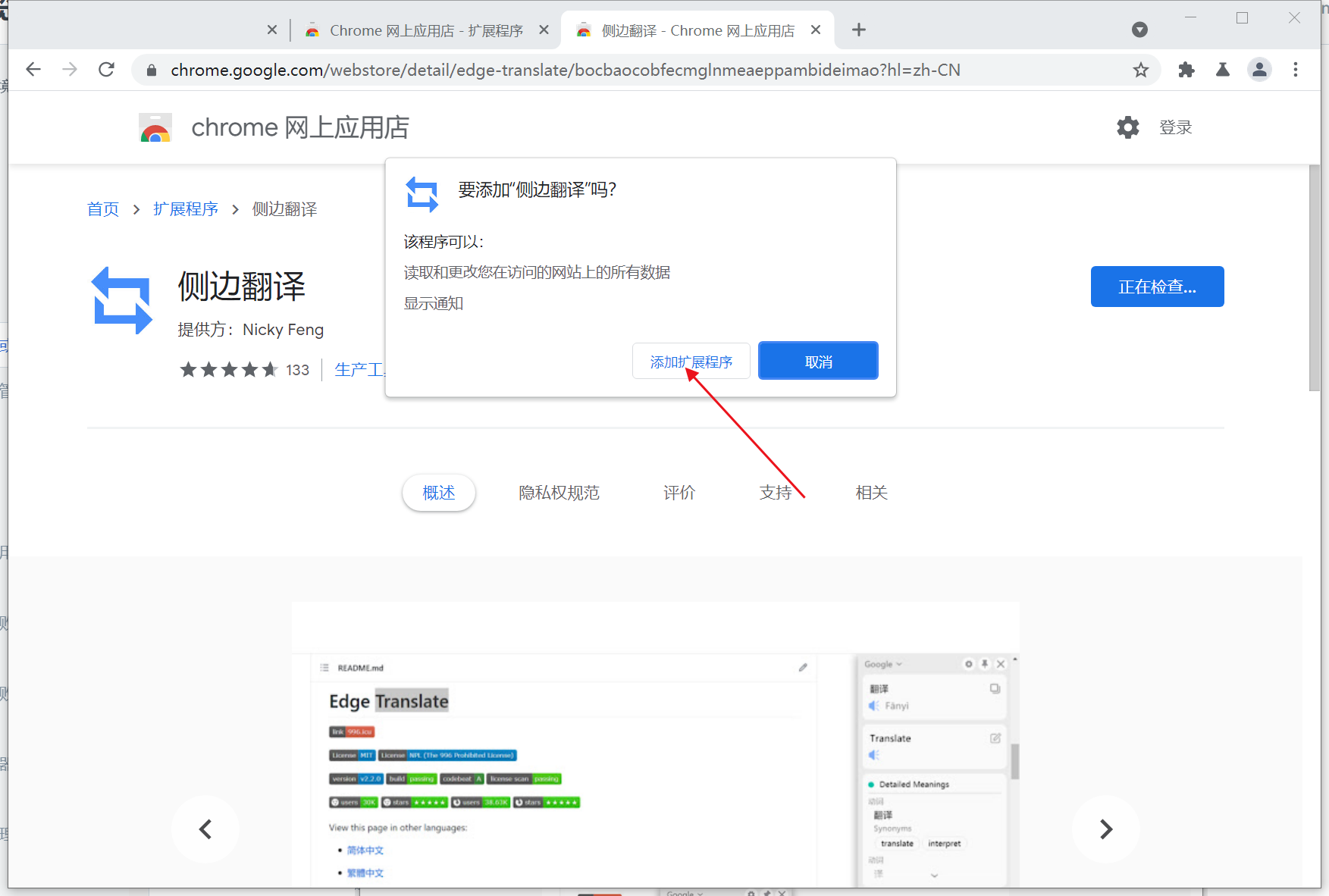The height and width of the screenshot is (896, 1329).
Task: Open the 隐私权规范 tab
Action: pos(559,493)
